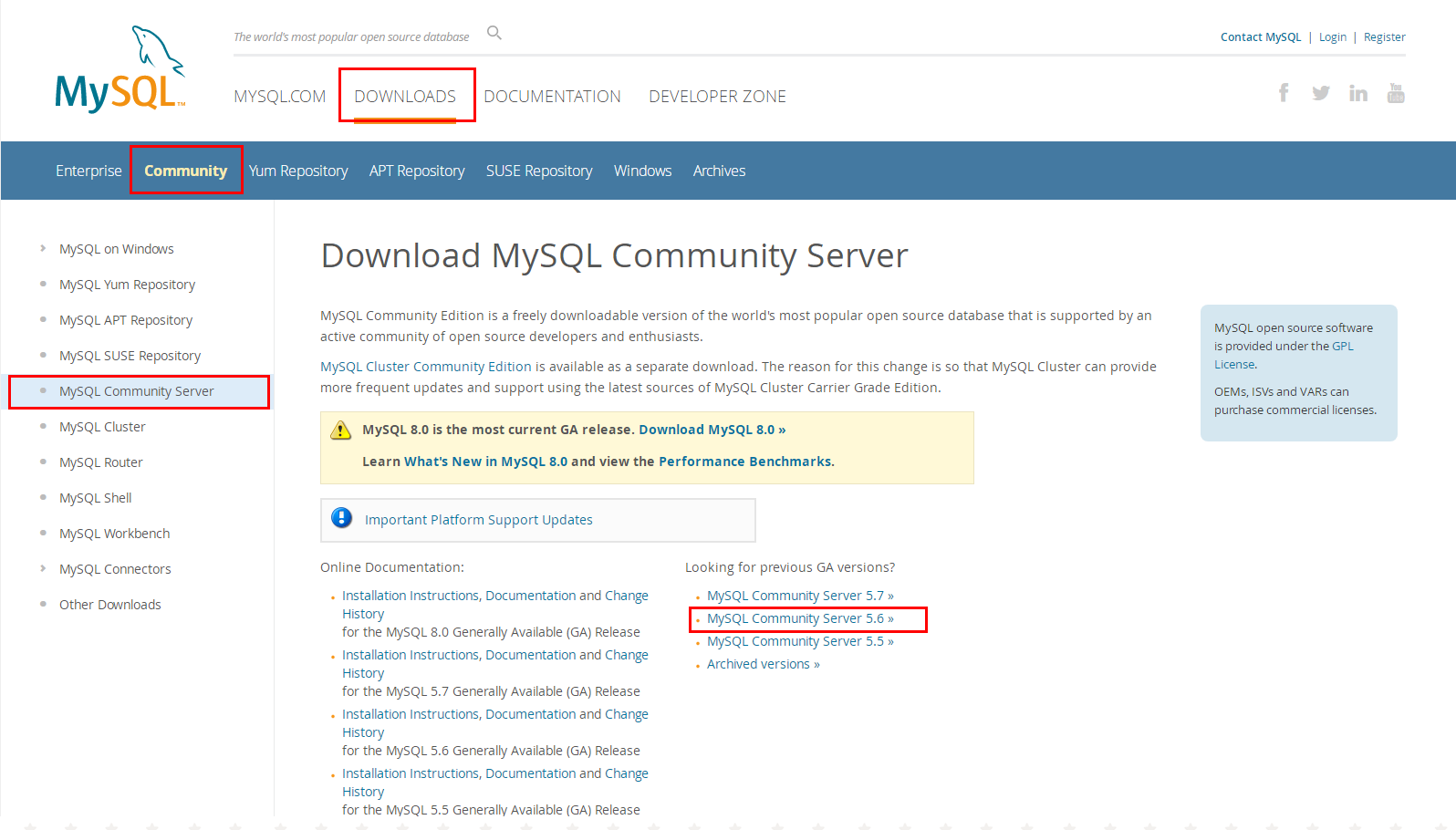Viewport: 1456px width, 830px height.
Task: Open MySQL LinkedIn page icon
Action: tap(1358, 93)
